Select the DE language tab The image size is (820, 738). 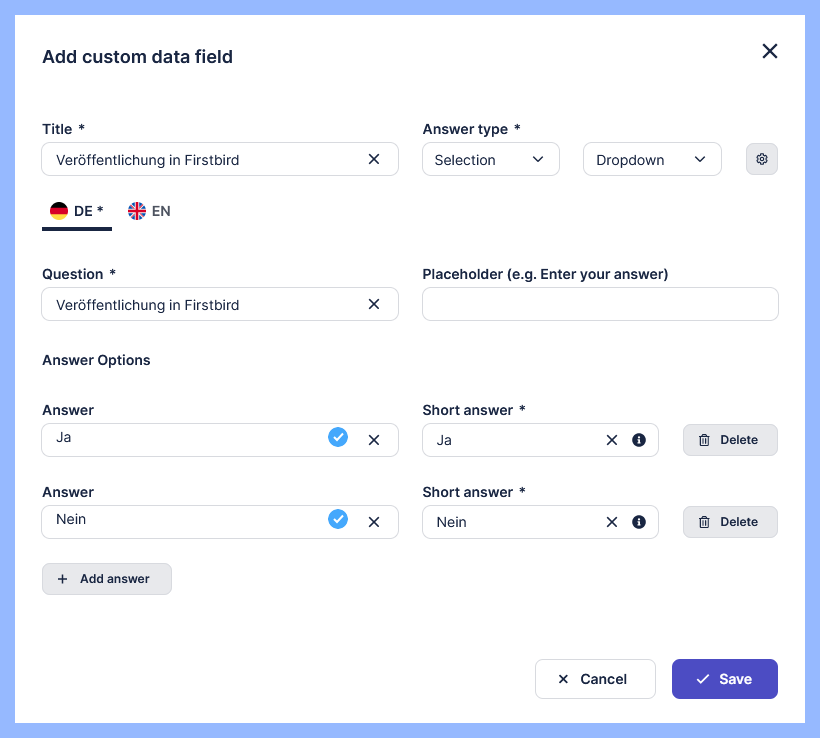point(77,211)
